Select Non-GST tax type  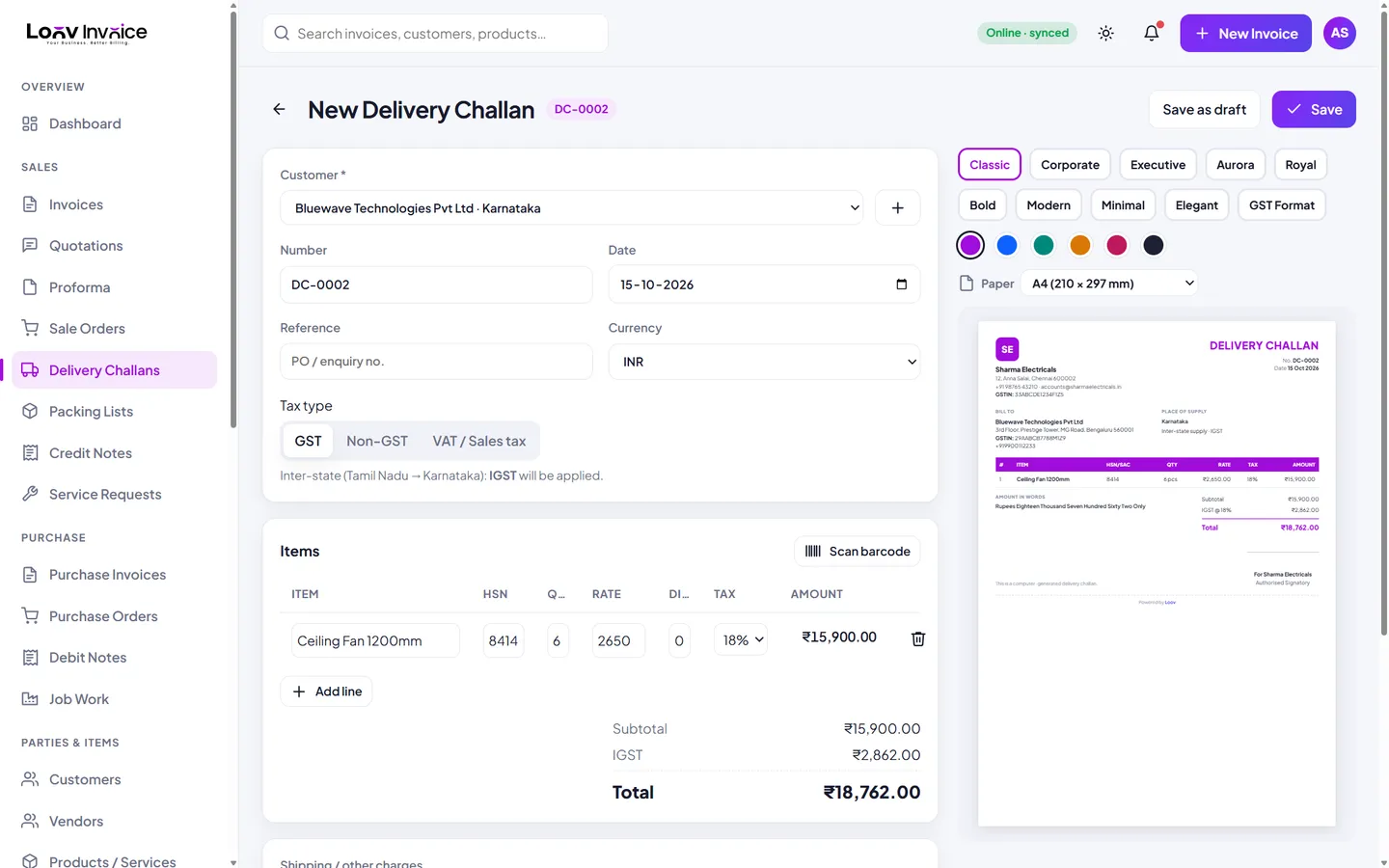tap(377, 441)
